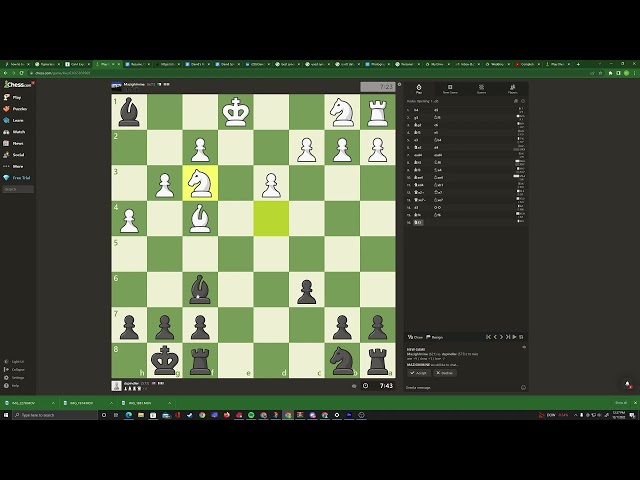This screenshot has width=640, height=480.
Task: Click the browser address bar
Action: (306, 73)
